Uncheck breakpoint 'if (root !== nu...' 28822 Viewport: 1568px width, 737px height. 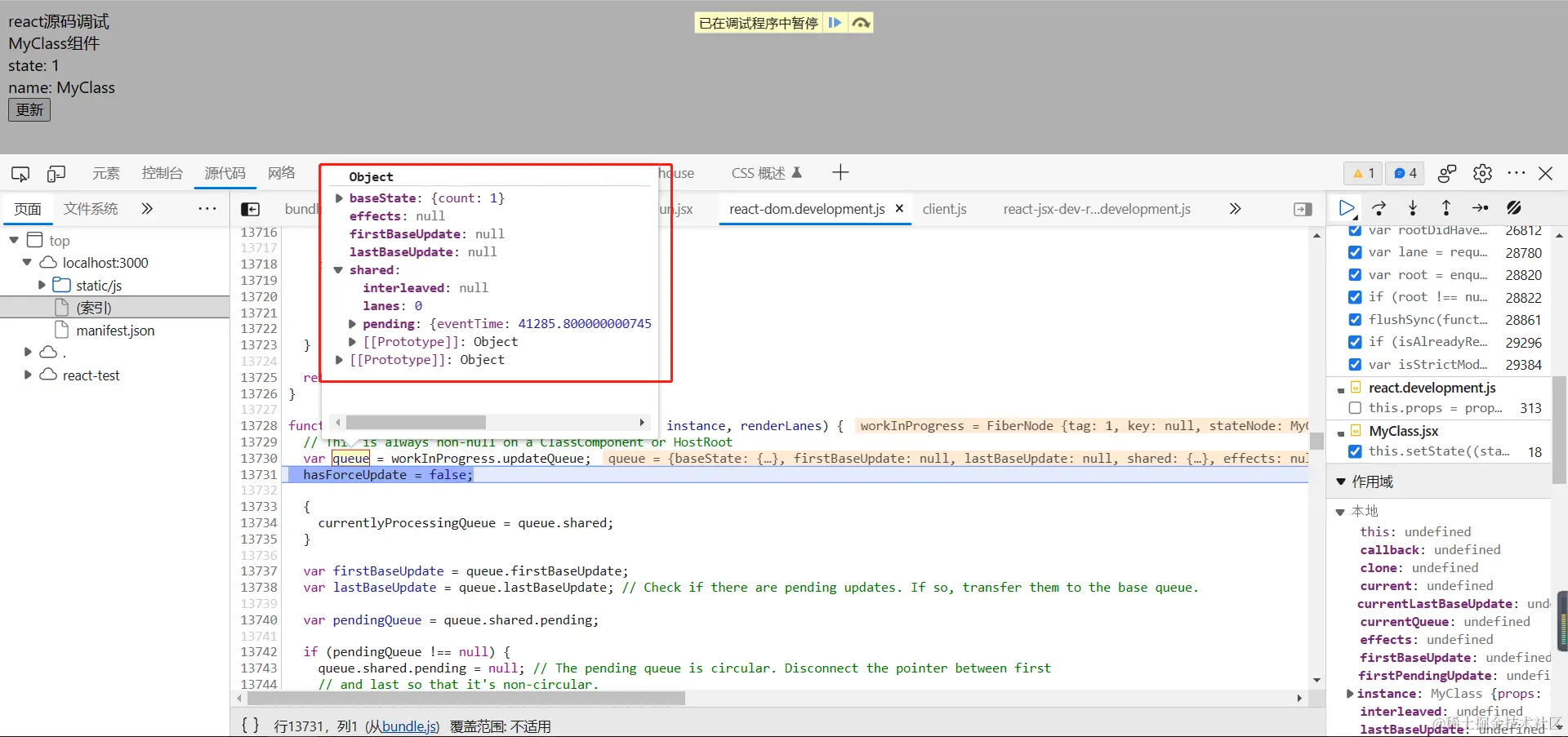click(1355, 297)
